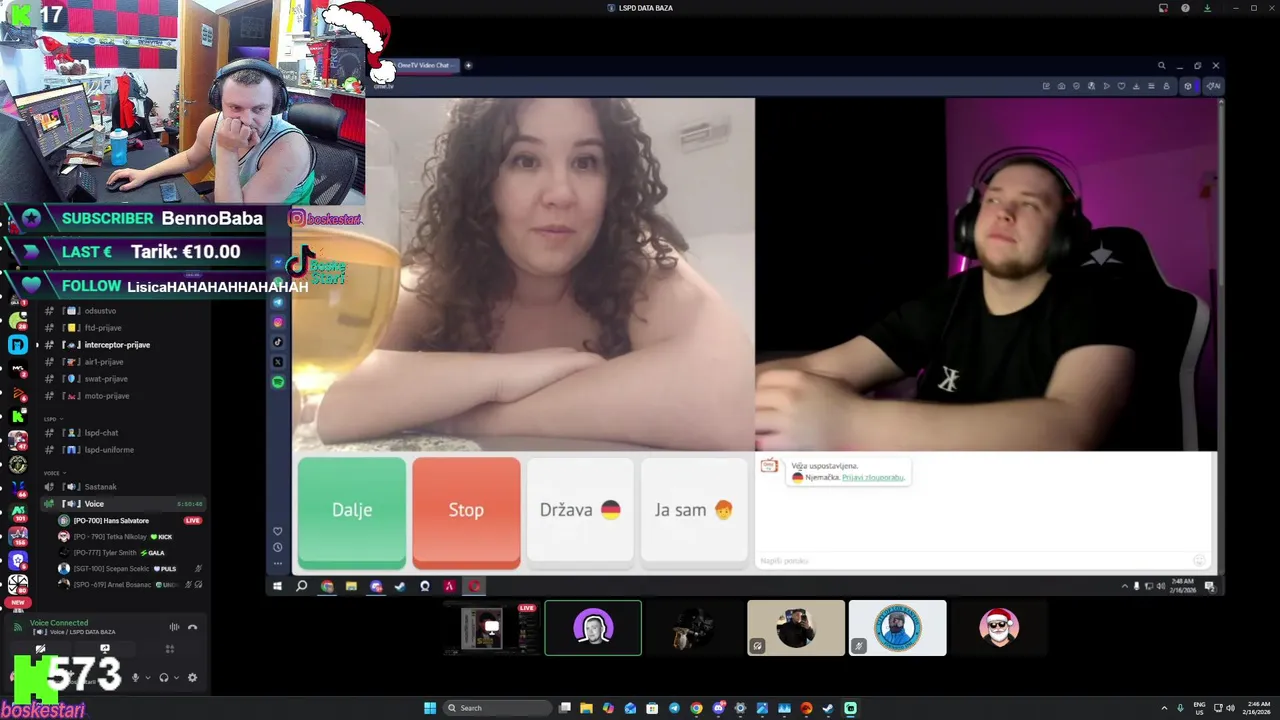
Task: Open File Explorer on the Windows taskbar
Action: [x=586, y=708]
